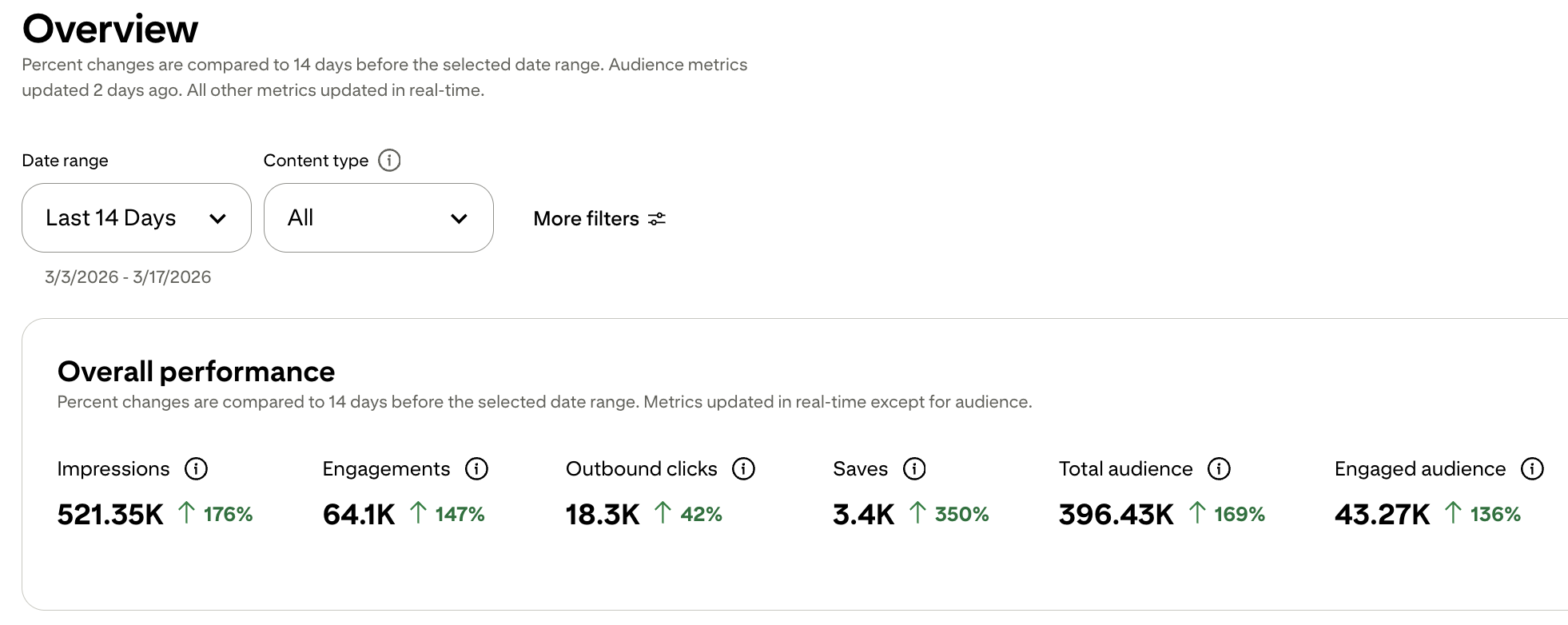Open the Content type All dropdown

pyautogui.click(x=378, y=217)
